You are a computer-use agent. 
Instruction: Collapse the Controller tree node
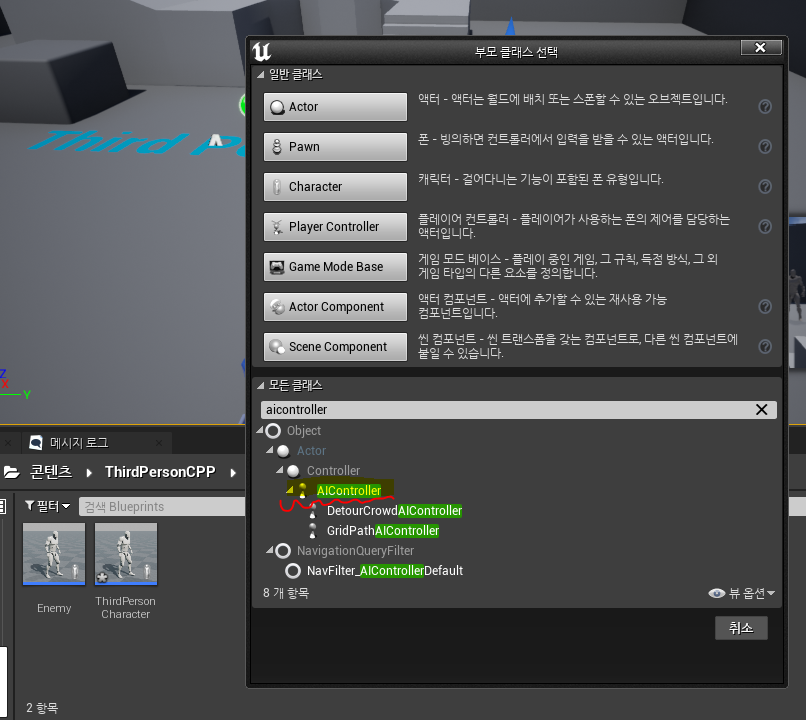coord(280,470)
